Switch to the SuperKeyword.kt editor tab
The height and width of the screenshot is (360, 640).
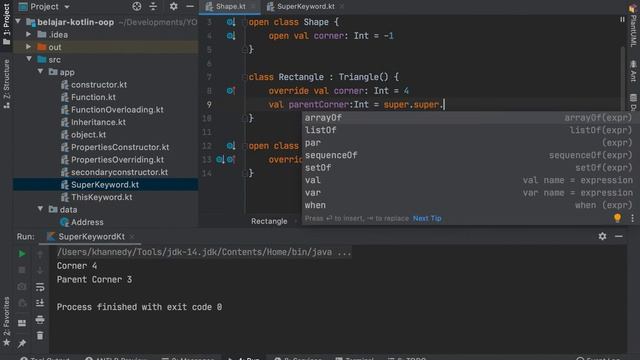click(x=305, y=7)
